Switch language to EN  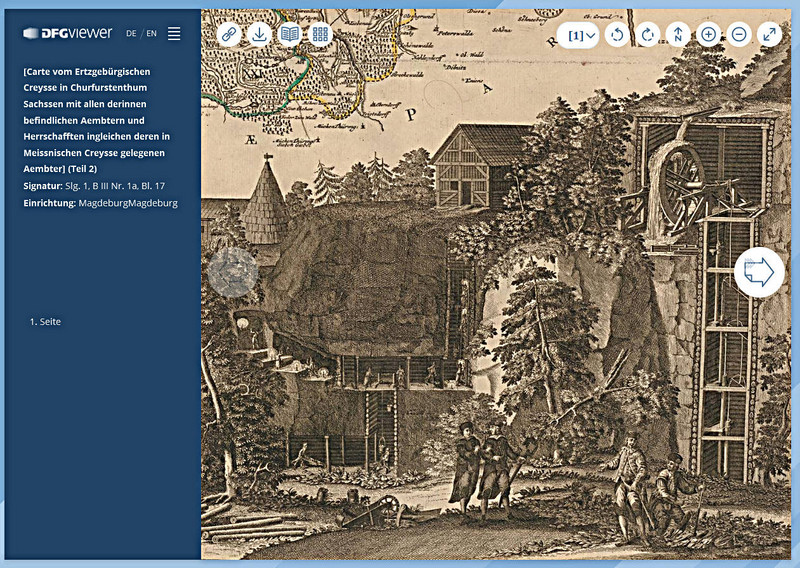[152, 34]
